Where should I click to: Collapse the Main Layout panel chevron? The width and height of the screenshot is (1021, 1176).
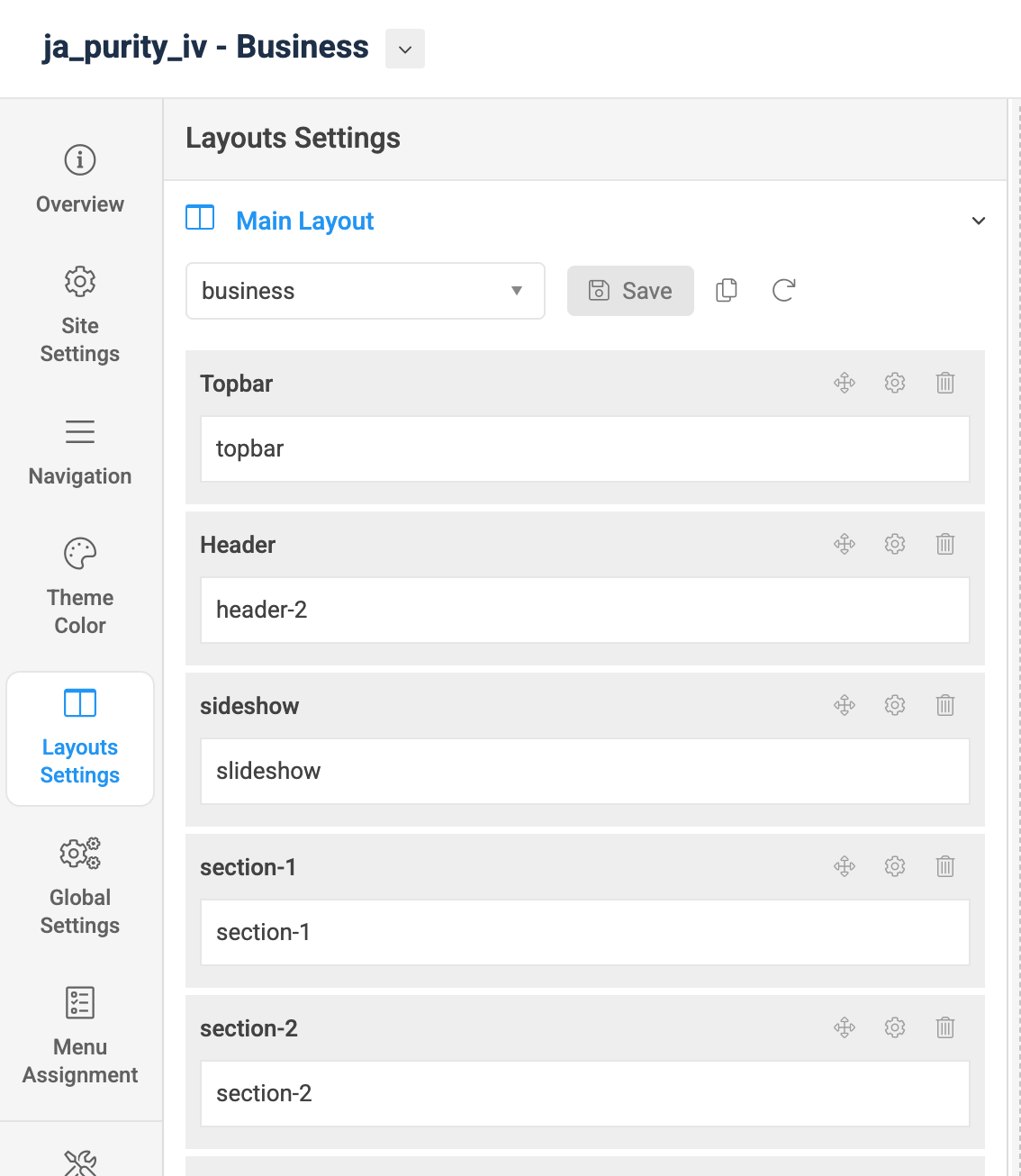pos(979,221)
